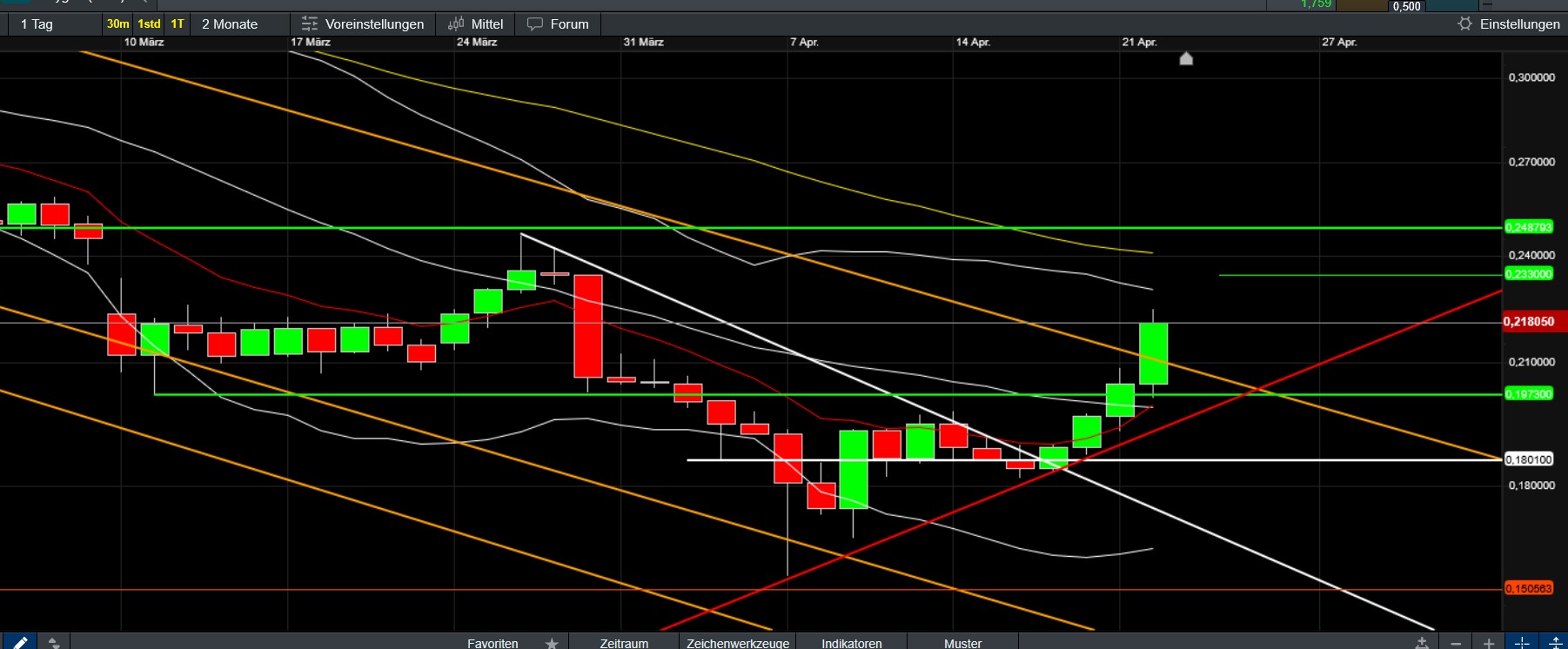Click the candlestick chart type icon
The width and height of the screenshot is (1568, 649).
(456, 24)
